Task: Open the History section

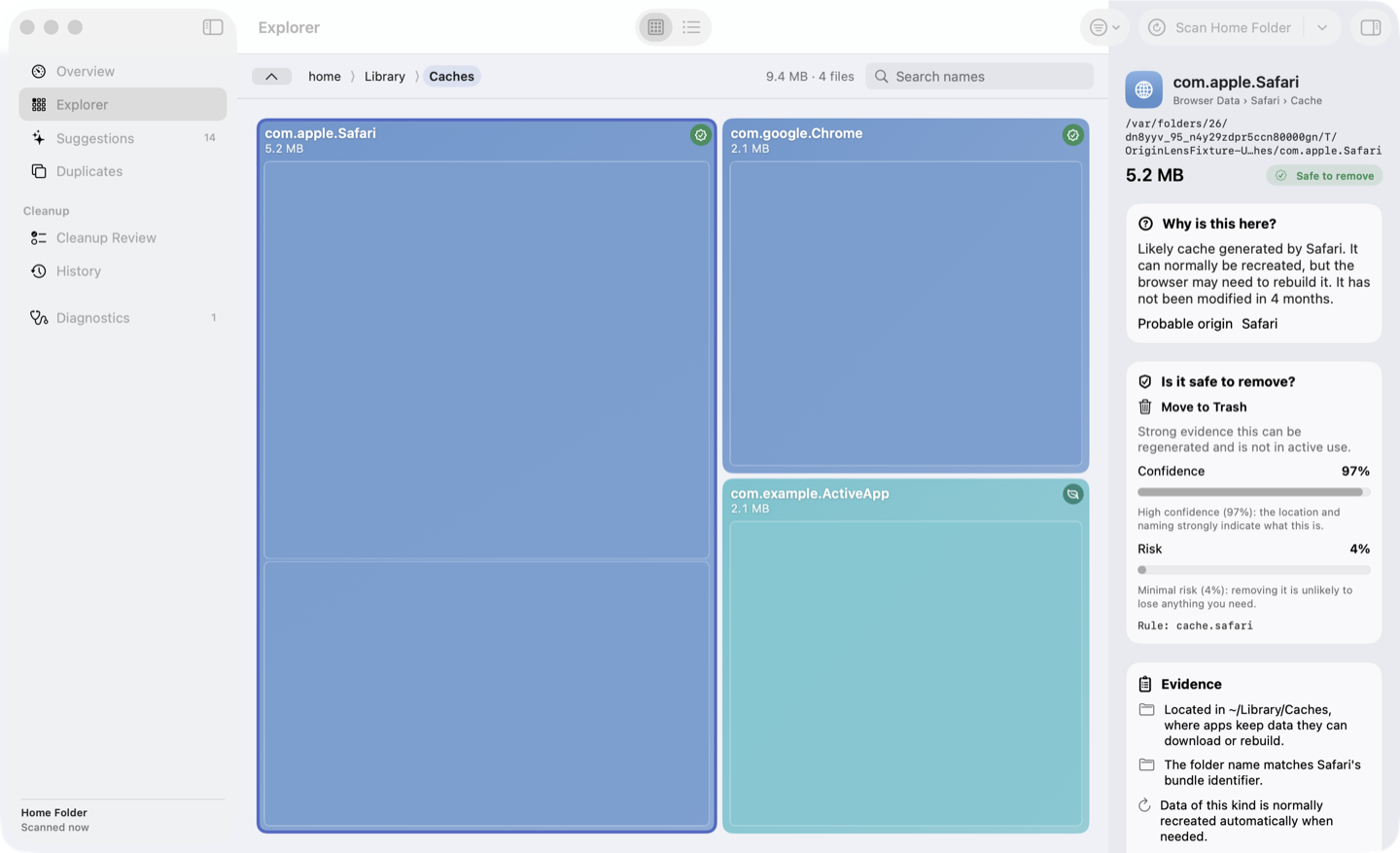Action: 122,271
